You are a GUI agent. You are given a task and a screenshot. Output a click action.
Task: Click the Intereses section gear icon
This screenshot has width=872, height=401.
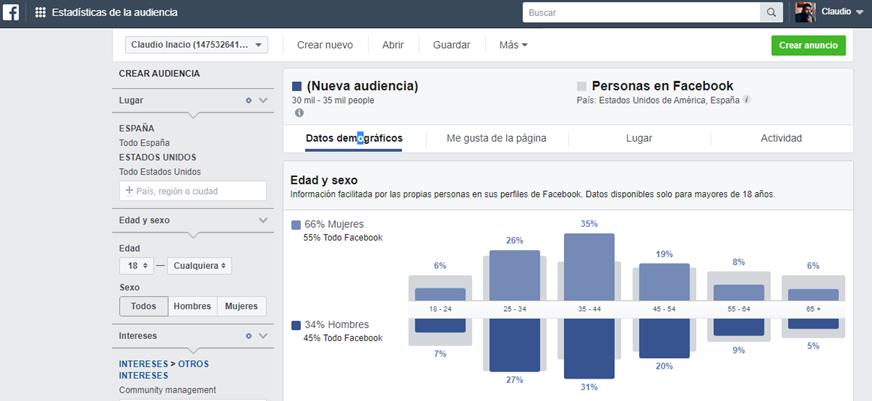(249, 336)
